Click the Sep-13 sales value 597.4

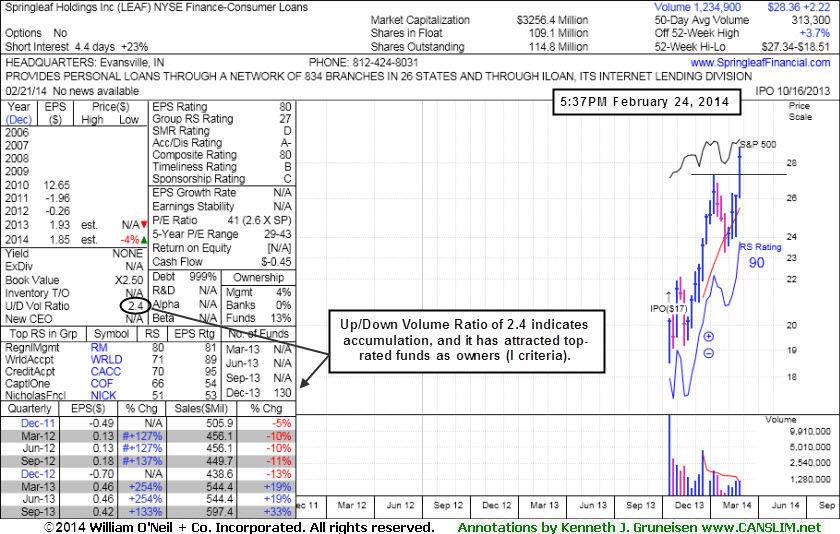[220, 512]
